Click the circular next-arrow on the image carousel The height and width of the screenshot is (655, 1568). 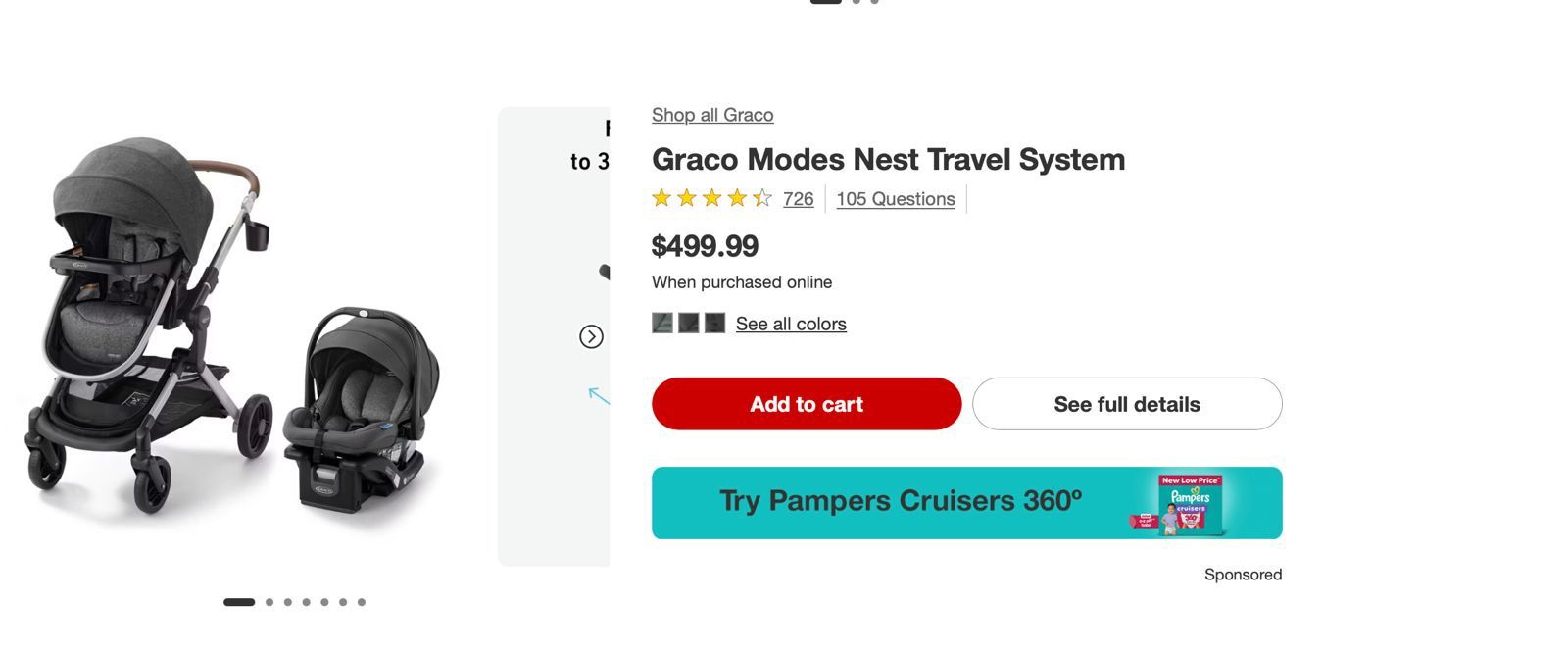point(591,335)
